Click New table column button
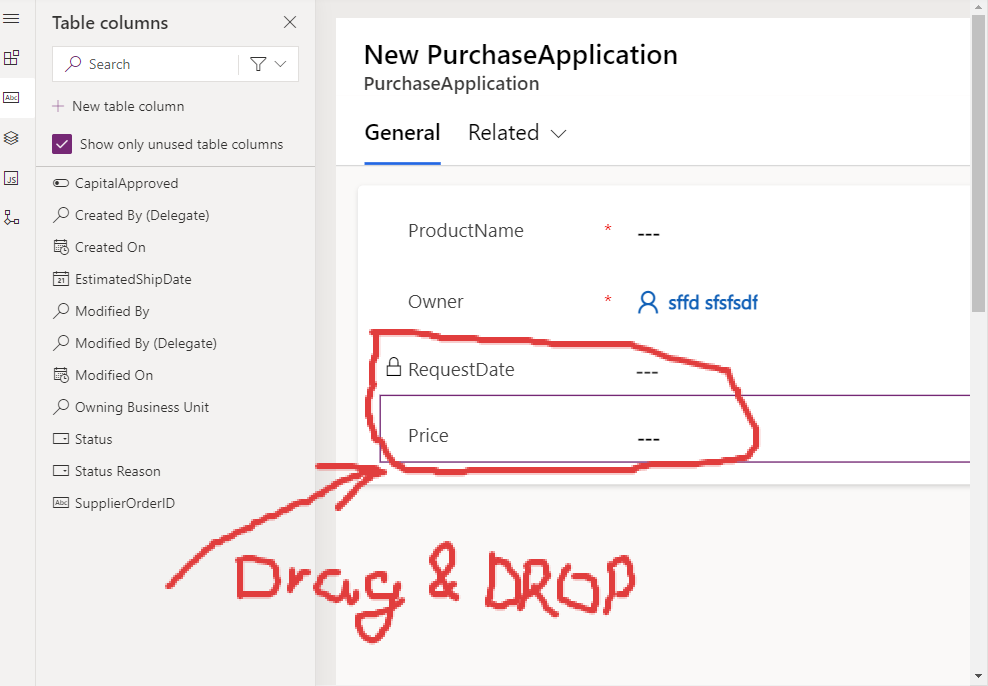Image resolution: width=988 pixels, height=686 pixels. (x=118, y=106)
